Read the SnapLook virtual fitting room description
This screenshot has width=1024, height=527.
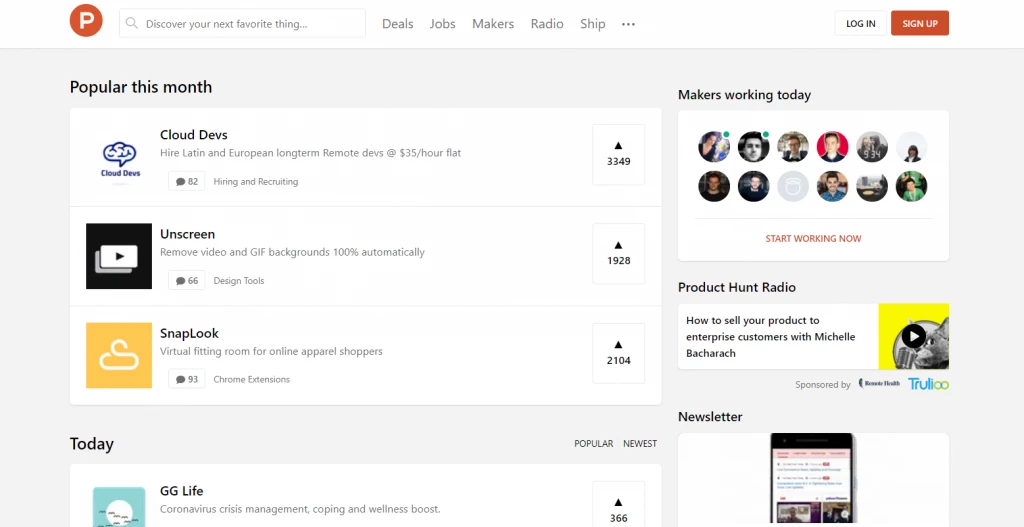271,351
